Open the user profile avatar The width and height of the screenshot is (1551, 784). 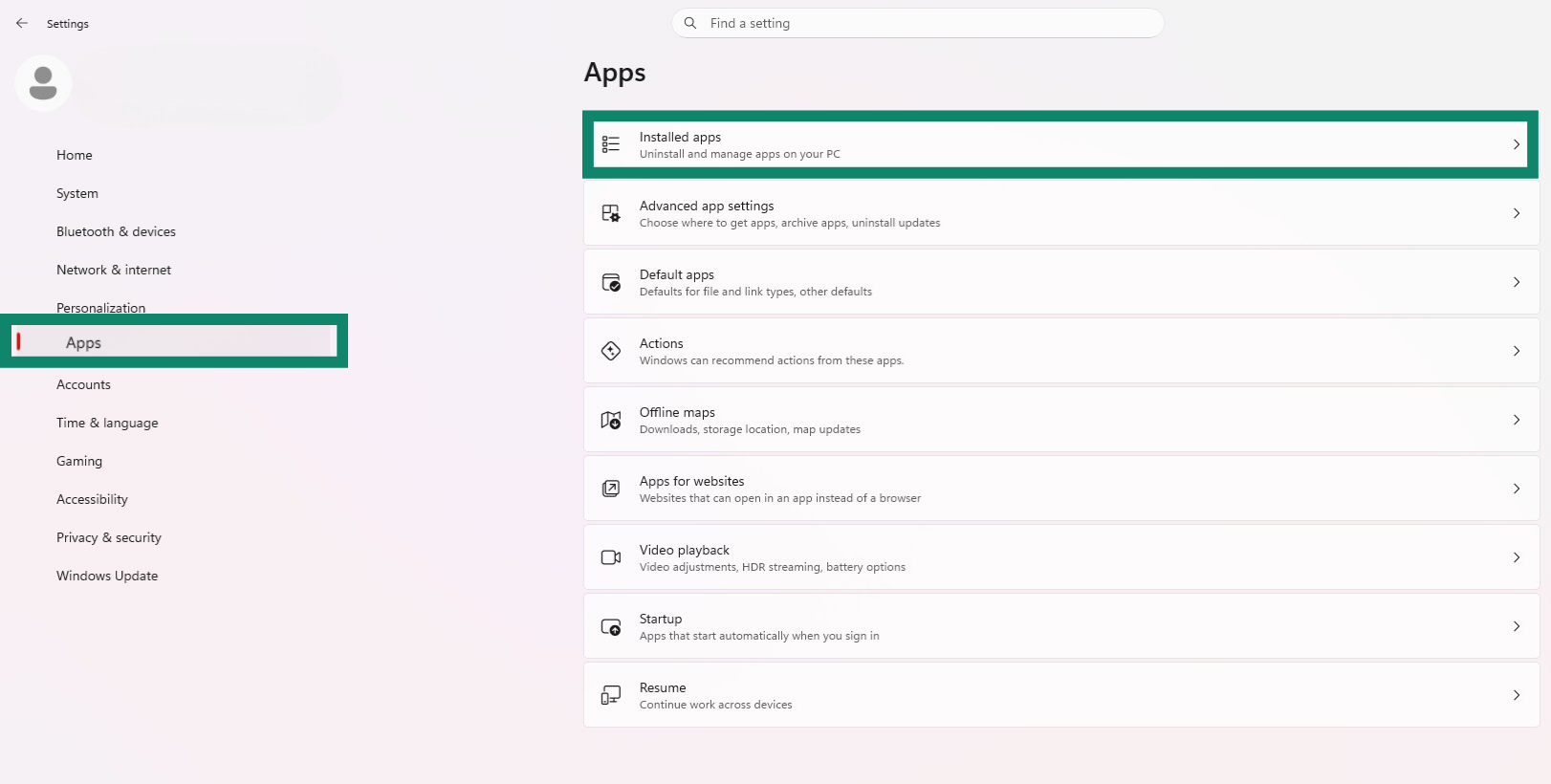coord(43,83)
